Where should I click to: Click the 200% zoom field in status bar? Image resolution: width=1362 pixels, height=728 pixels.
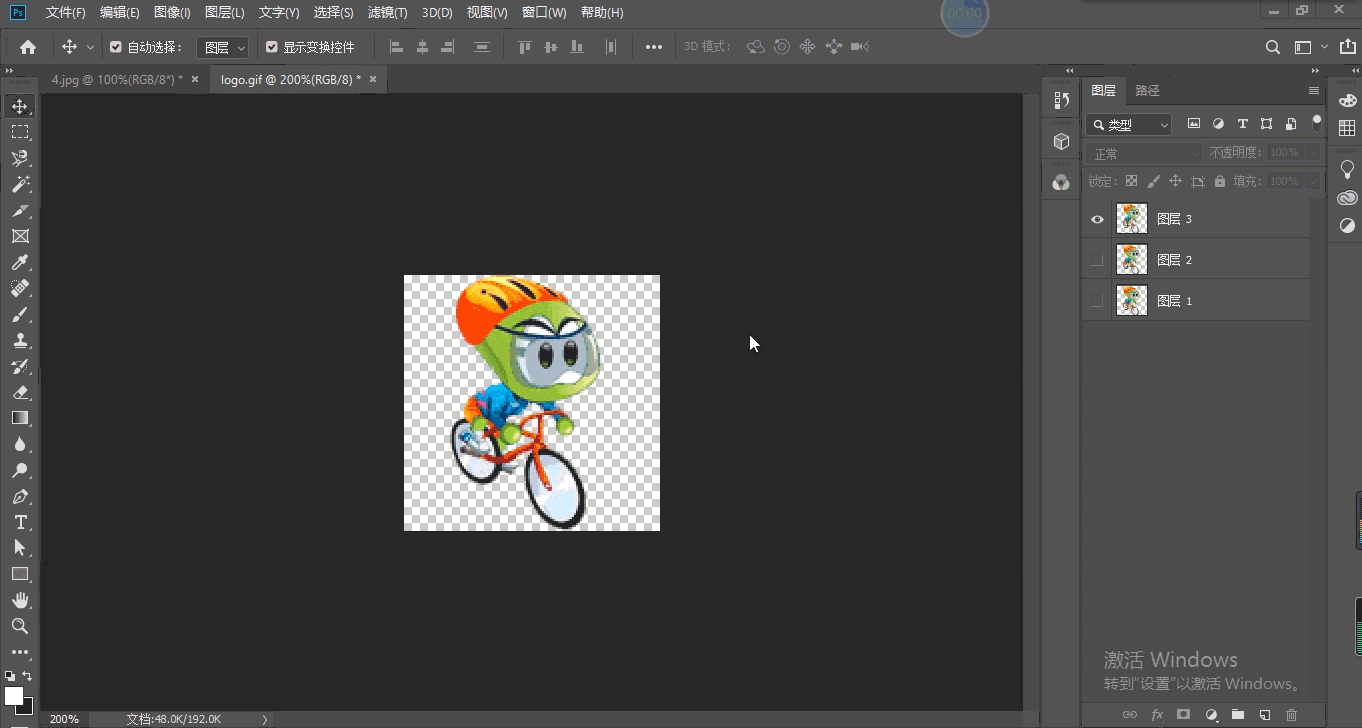click(x=65, y=719)
